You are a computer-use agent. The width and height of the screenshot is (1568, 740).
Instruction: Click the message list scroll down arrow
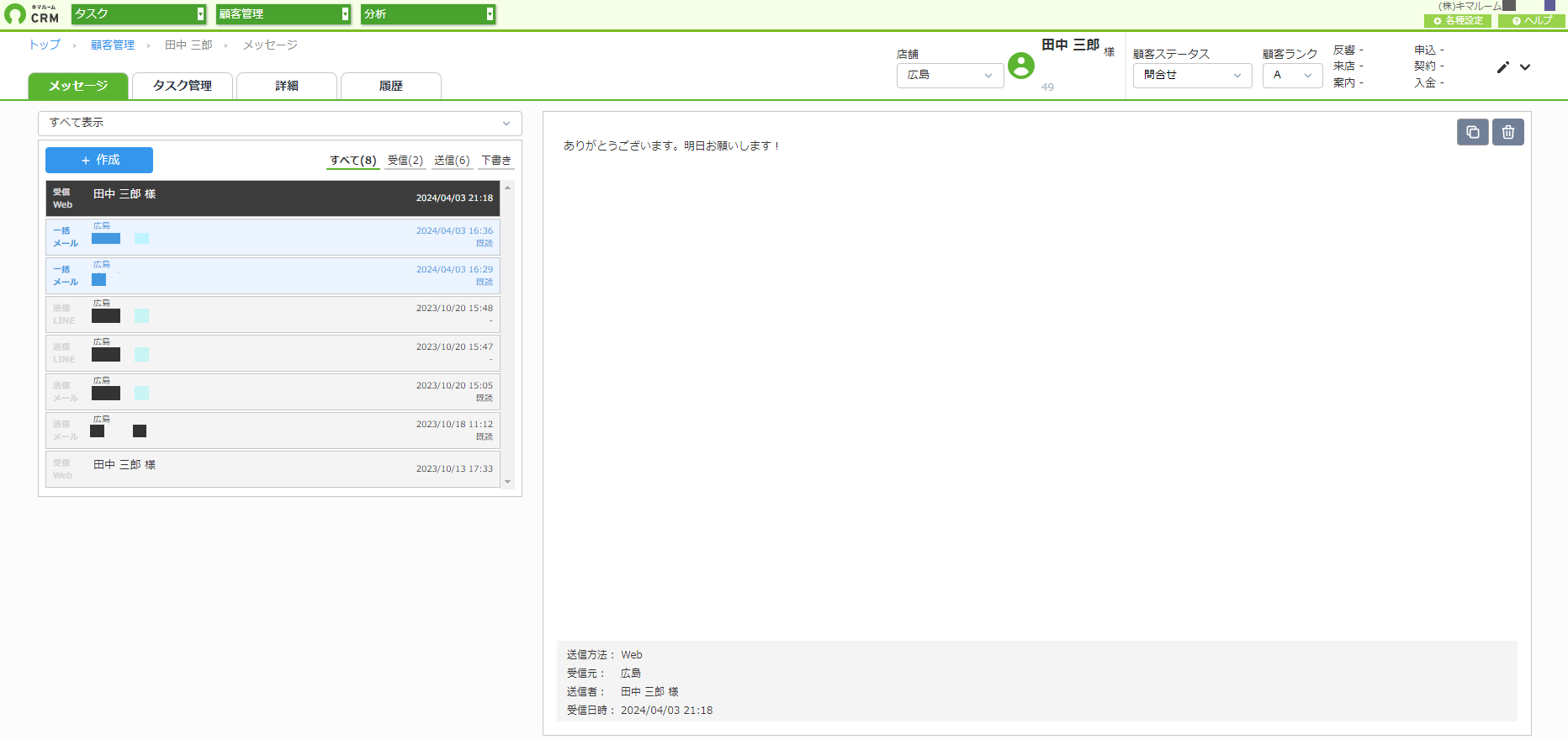point(507,483)
